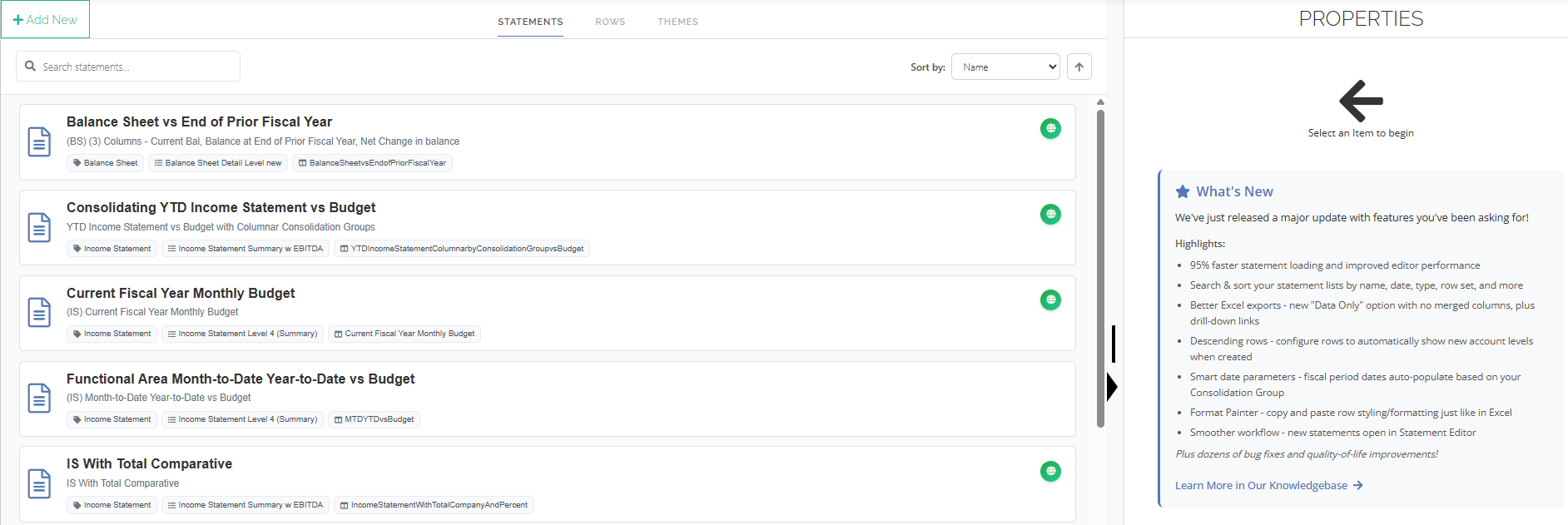Open Balance Sheet vs End of Prior Fiscal Year title
The image size is (1568, 525).
(x=199, y=121)
